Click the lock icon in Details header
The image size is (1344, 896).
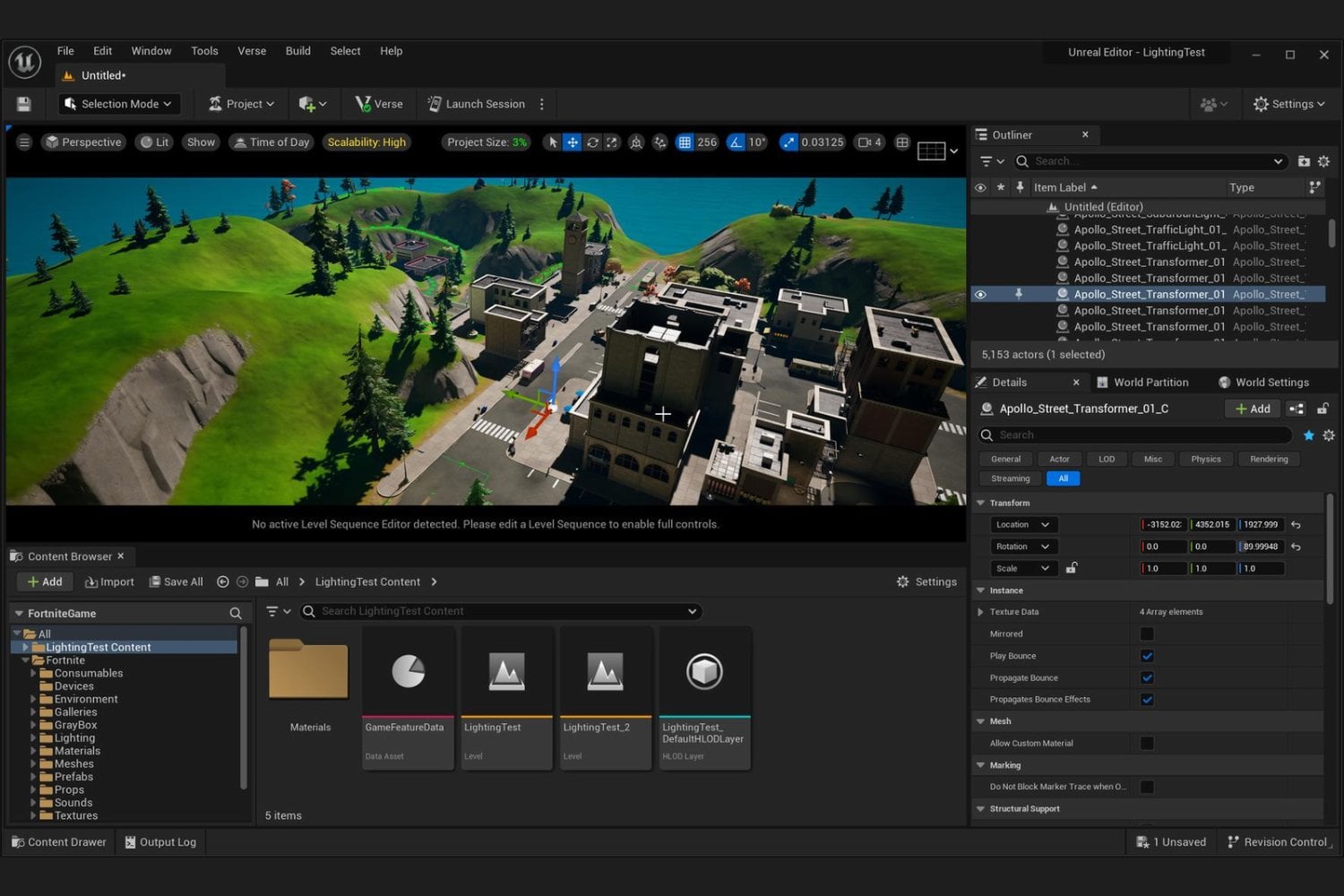point(1322,409)
